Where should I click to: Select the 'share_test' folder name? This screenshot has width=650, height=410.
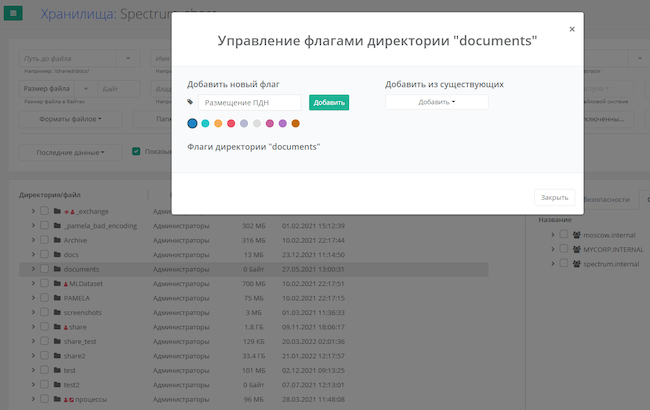coord(80,342)
